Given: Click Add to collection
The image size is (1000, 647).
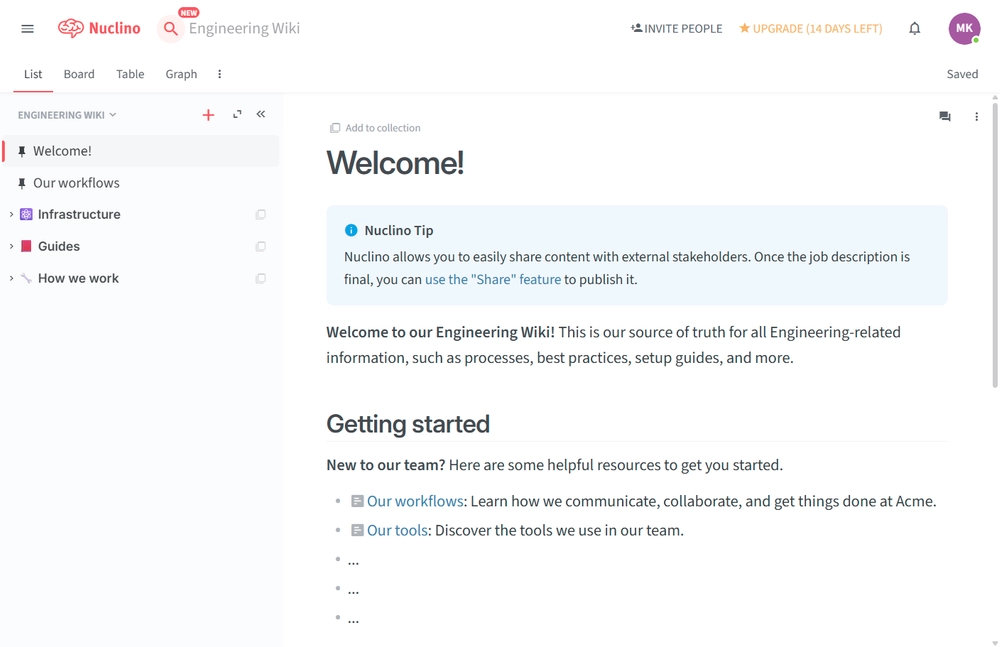Looking at the screenshot, I should click(x=375, y=128).
